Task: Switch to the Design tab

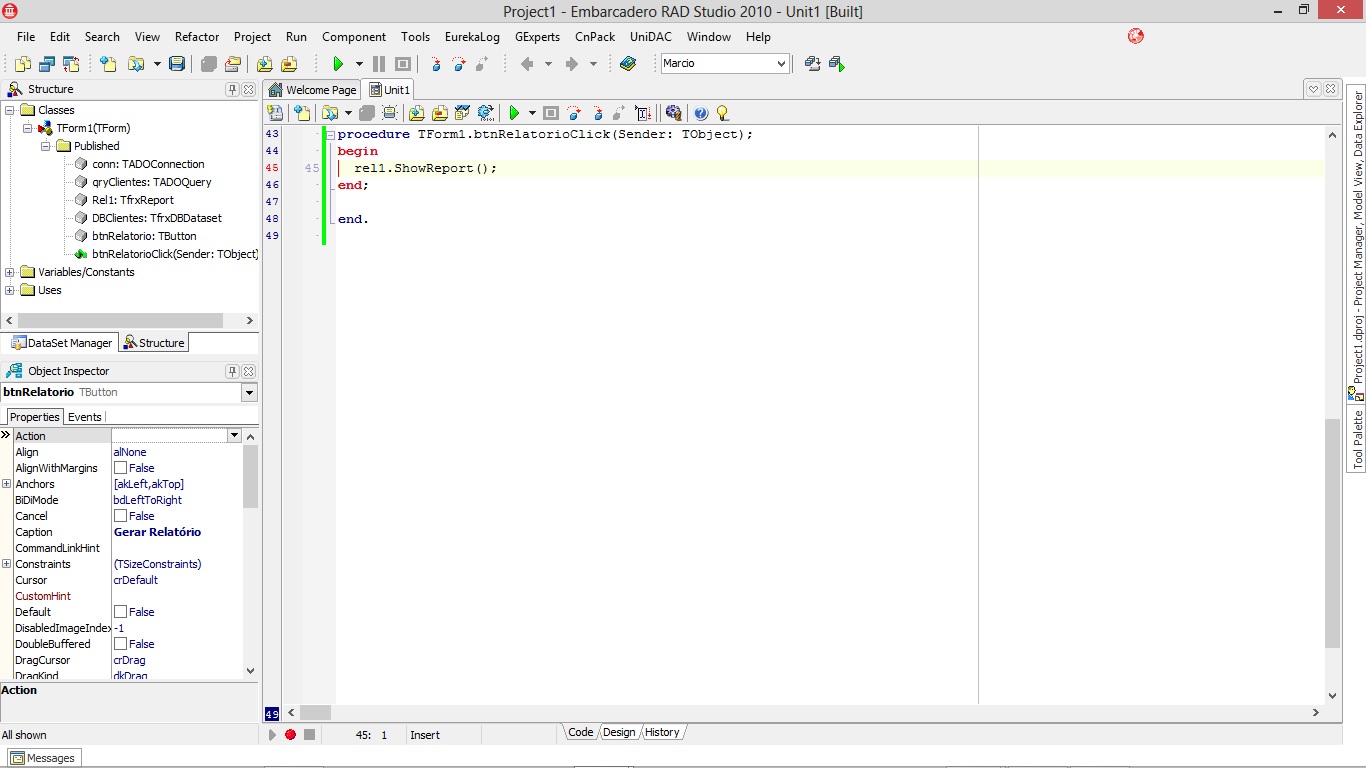Action: pos(619,732)
